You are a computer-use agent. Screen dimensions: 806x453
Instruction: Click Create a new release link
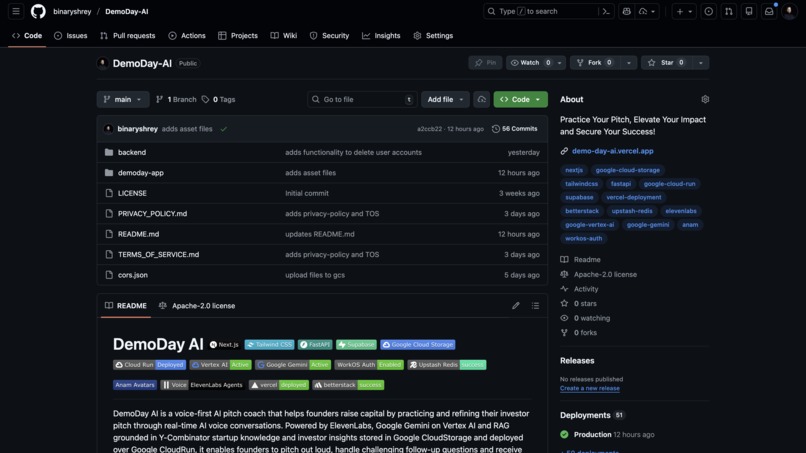click(x=590, y=389)
